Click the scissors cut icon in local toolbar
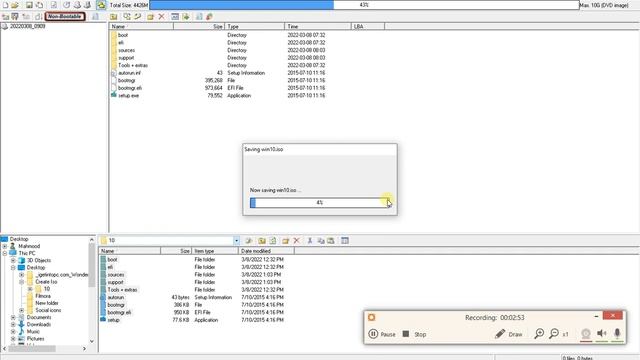The width and height of the screenshot is (640, 360). (310, 240)
